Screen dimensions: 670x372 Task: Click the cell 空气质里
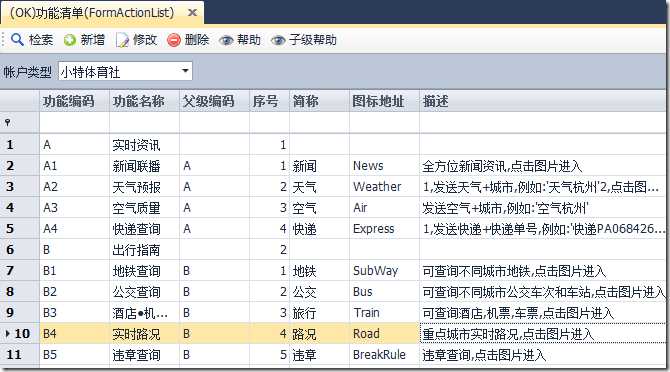pyautogui.click(x=144, y=208)
